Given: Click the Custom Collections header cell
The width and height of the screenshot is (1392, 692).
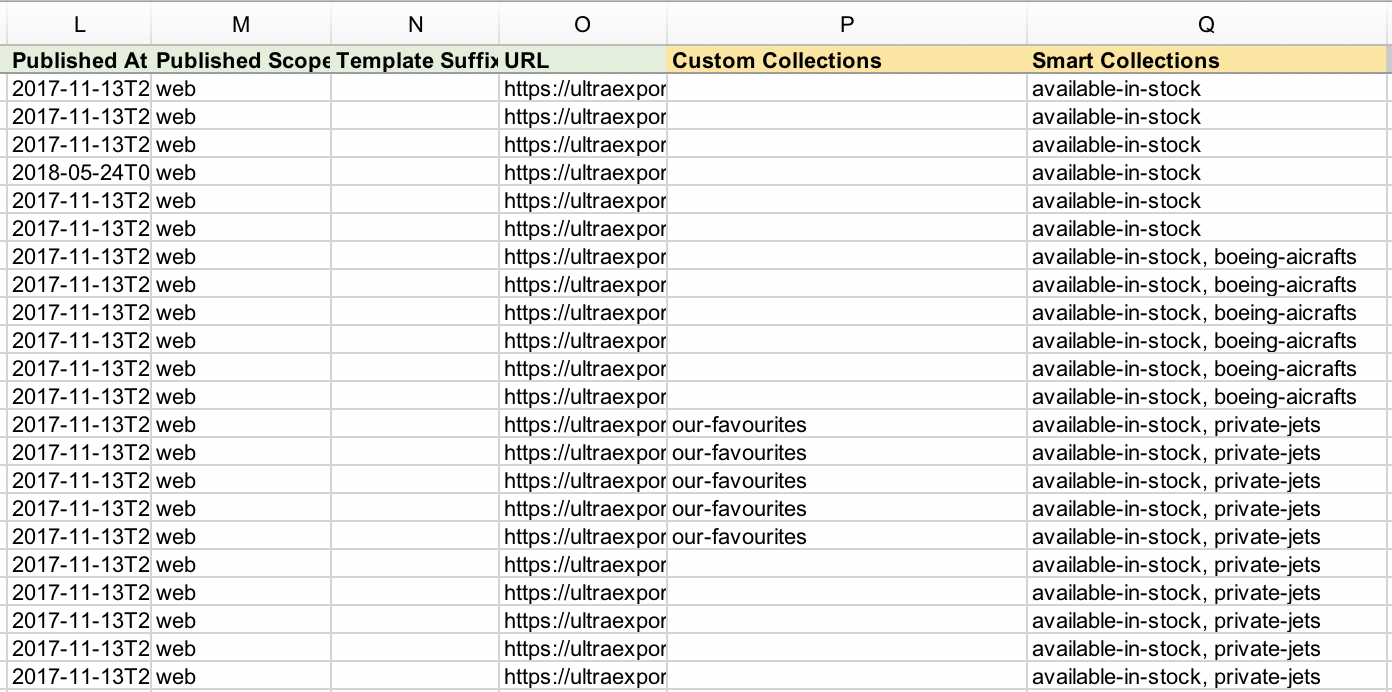Looking at the screenshot, I should coord(847,60).
